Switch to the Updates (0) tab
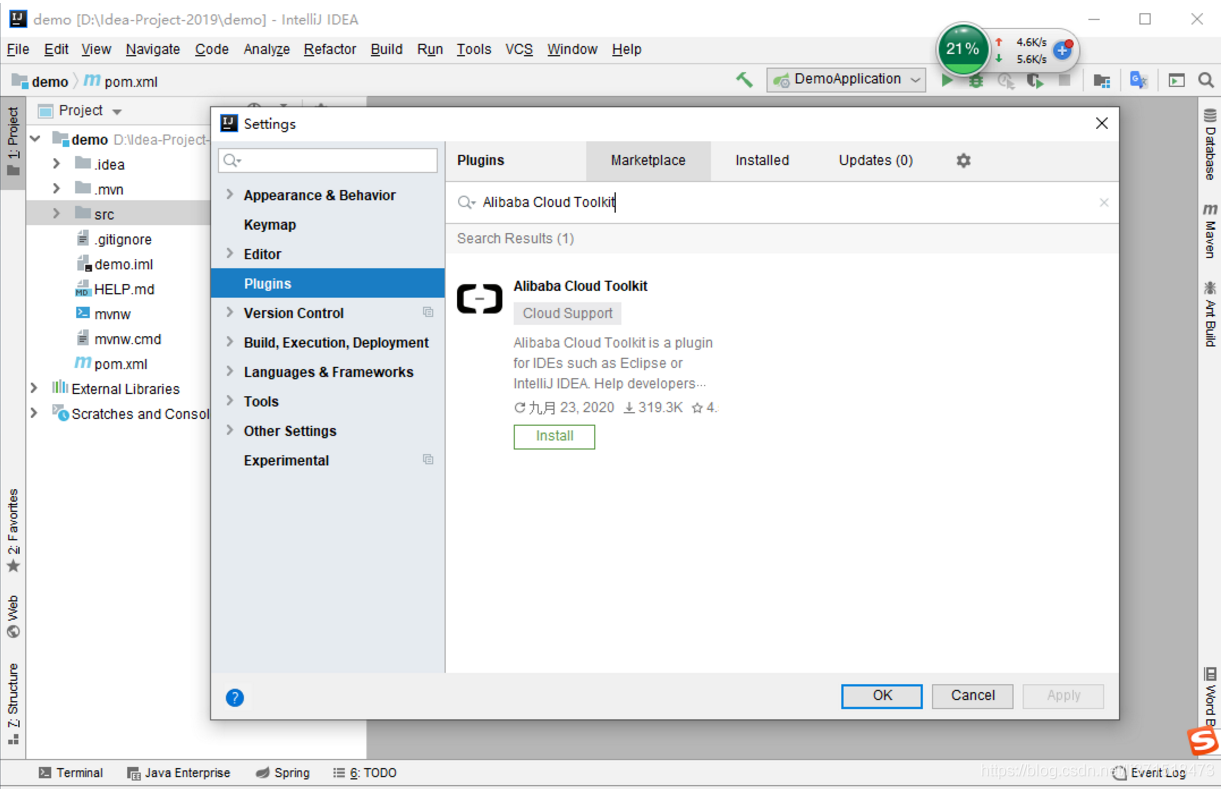The width and height of the screenshot is (1224, 789). pyautogui.click(x=875, y=160)
